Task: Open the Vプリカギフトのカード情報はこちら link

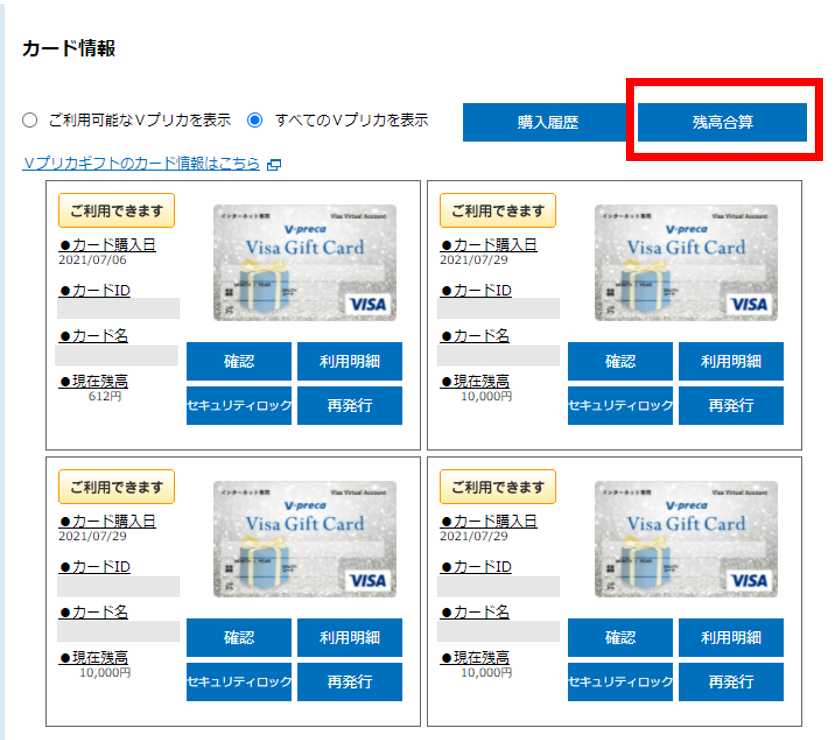Action: [x=141, y=163]
